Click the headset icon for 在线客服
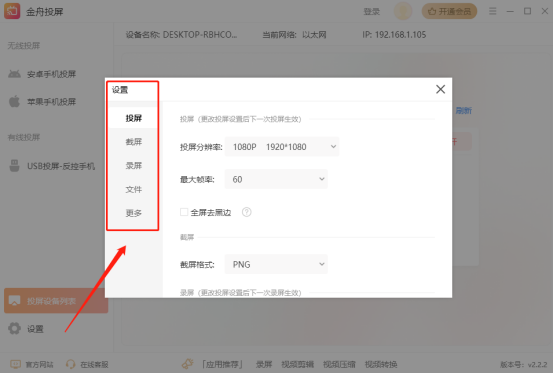Image resolution: width=553 pixels, height=373 pixels. click(71, 364)
